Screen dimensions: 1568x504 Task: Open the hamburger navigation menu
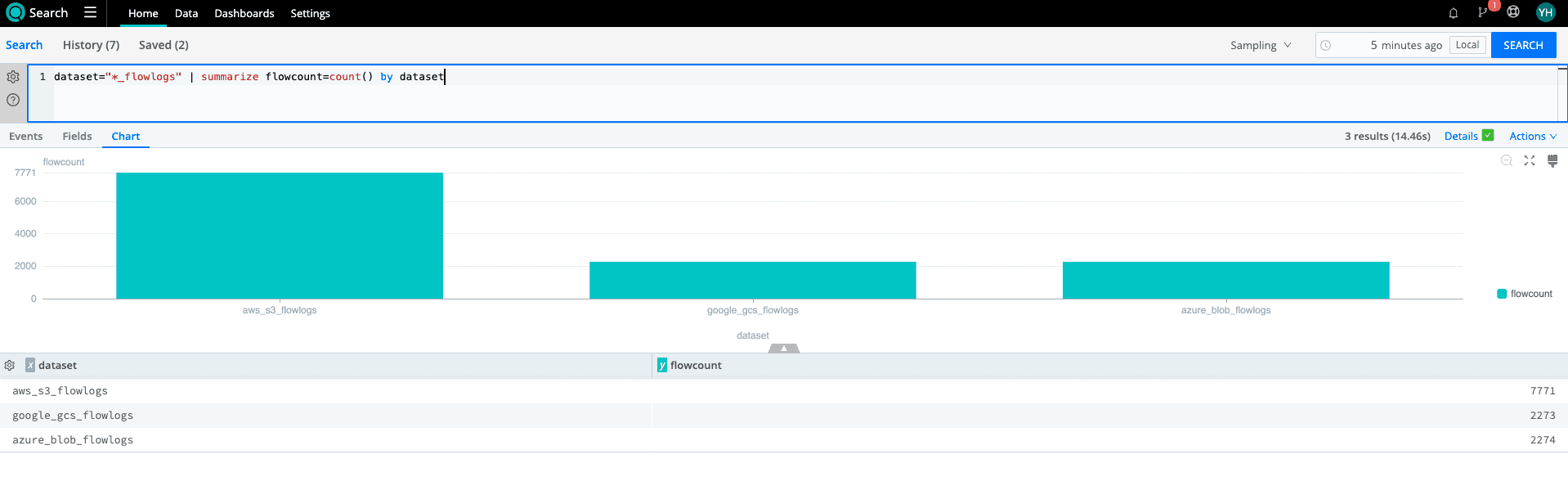pyautogui.click(x=90, y=12)
